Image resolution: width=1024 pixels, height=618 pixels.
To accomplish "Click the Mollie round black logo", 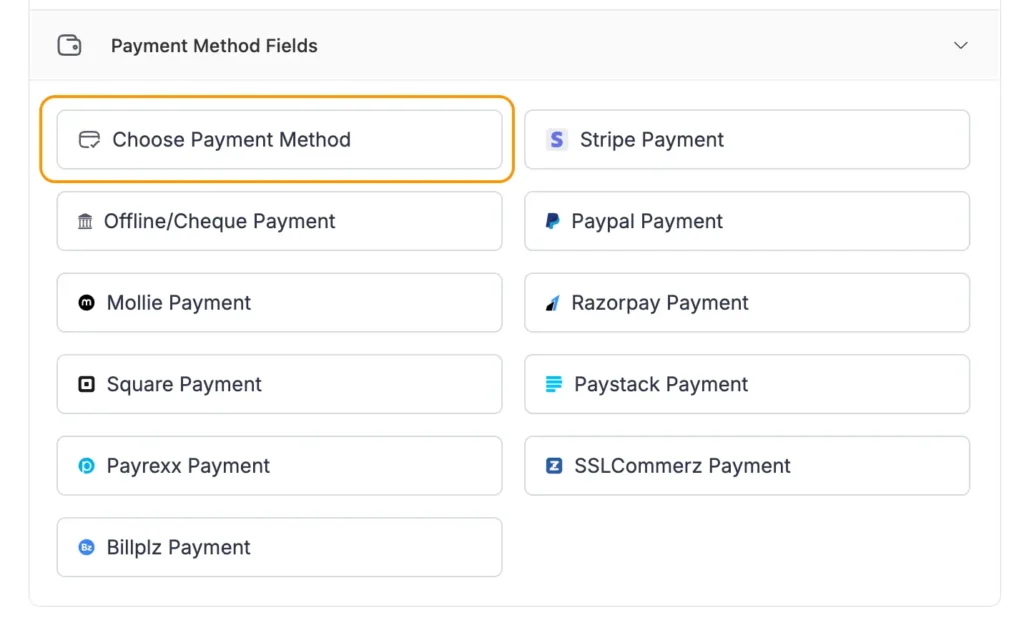I will 86,302.
